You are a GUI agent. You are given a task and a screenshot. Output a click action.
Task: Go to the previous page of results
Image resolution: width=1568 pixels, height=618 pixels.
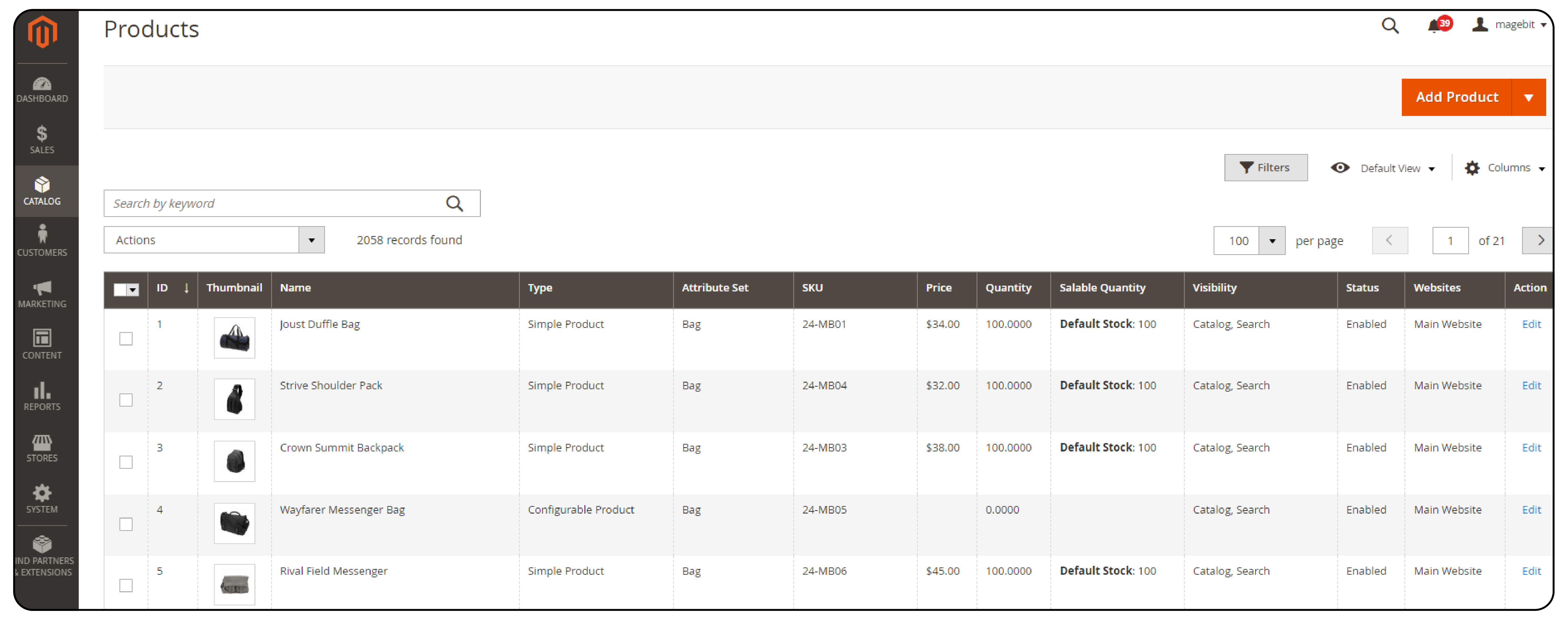(1390, 240)
